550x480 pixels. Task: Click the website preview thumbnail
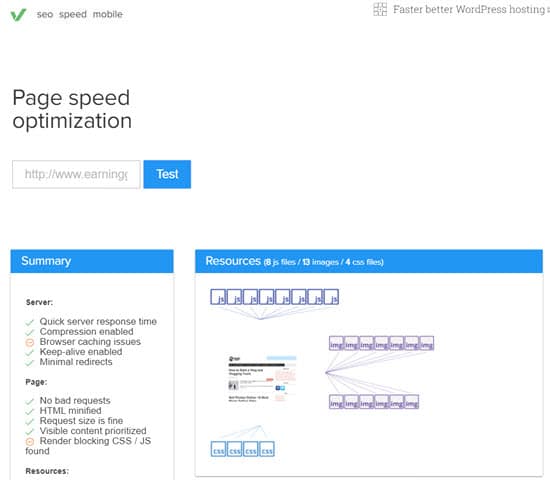pos(262,379)
